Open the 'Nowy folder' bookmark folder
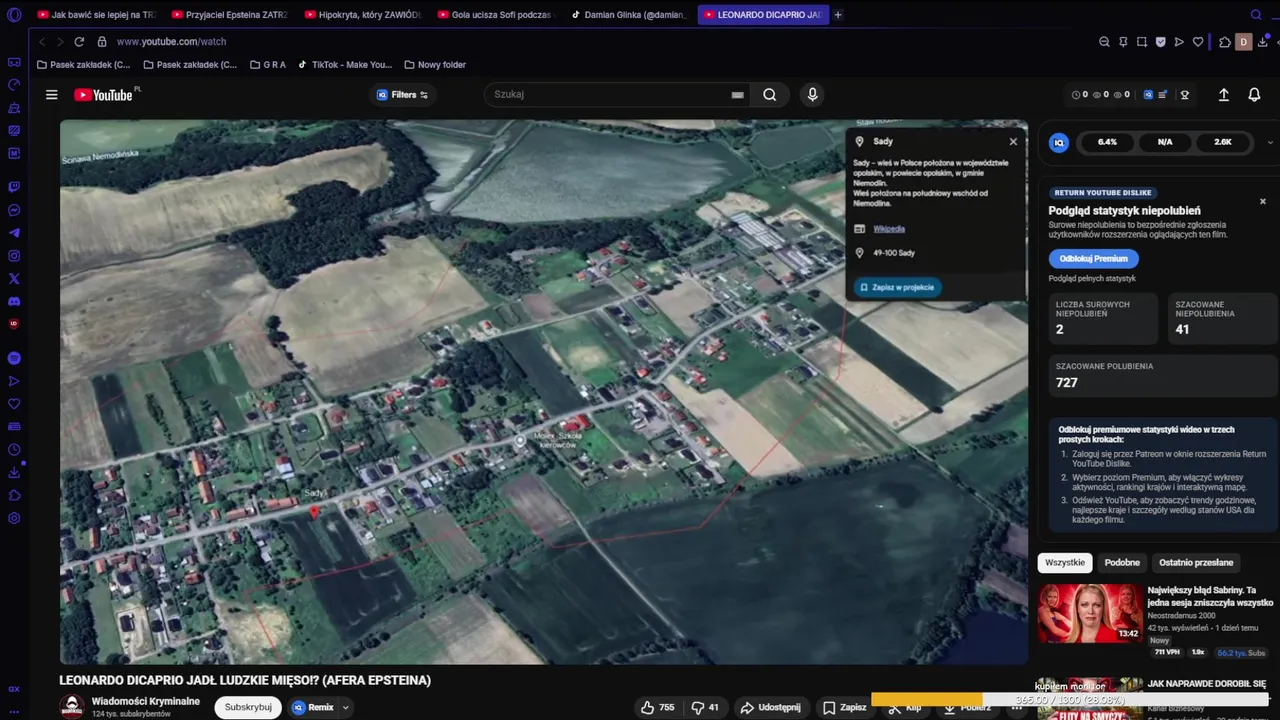Screen dimensions: 1280x720 [435, 65]
